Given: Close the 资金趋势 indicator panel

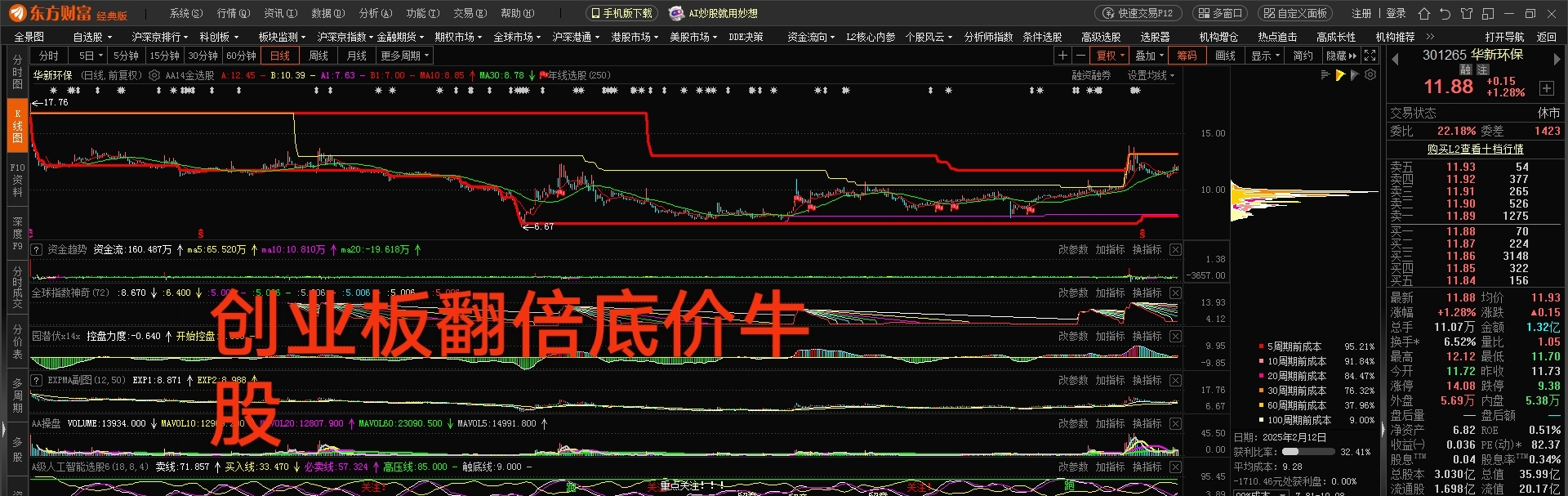Looking at the screenshot, I should [x=1175, y=249].
